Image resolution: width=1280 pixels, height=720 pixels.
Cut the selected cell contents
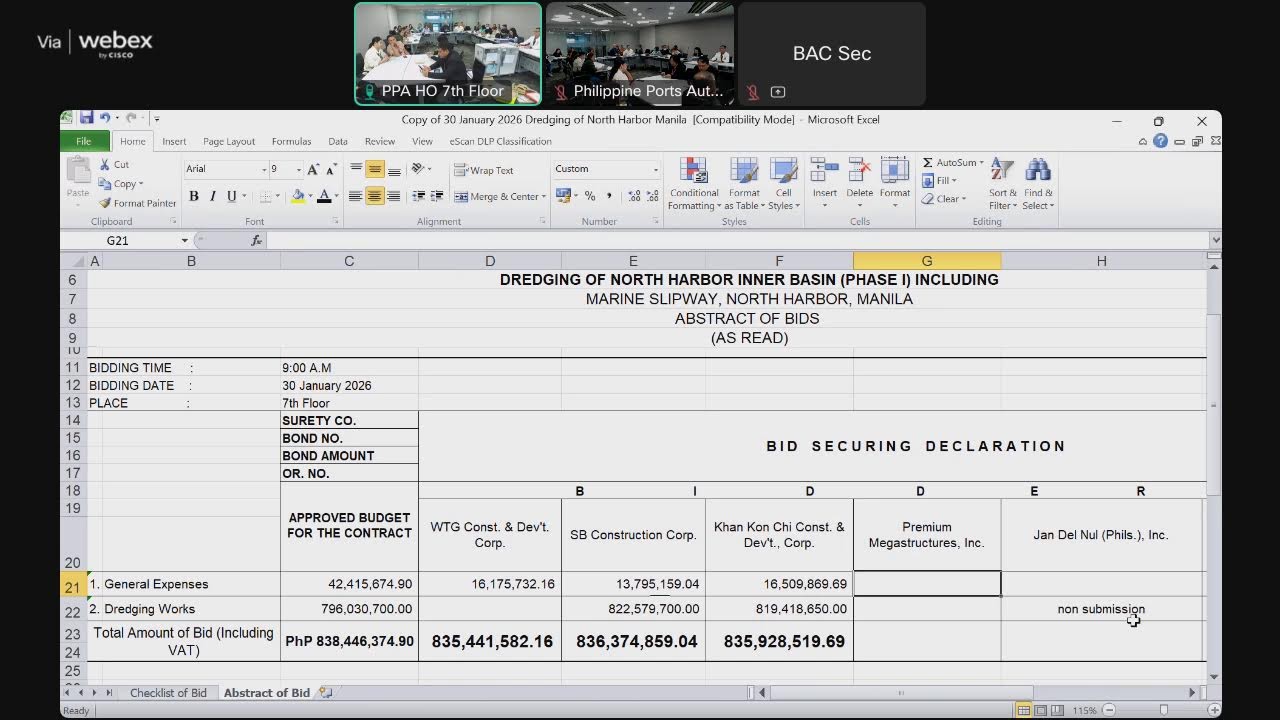click(114, 165)
